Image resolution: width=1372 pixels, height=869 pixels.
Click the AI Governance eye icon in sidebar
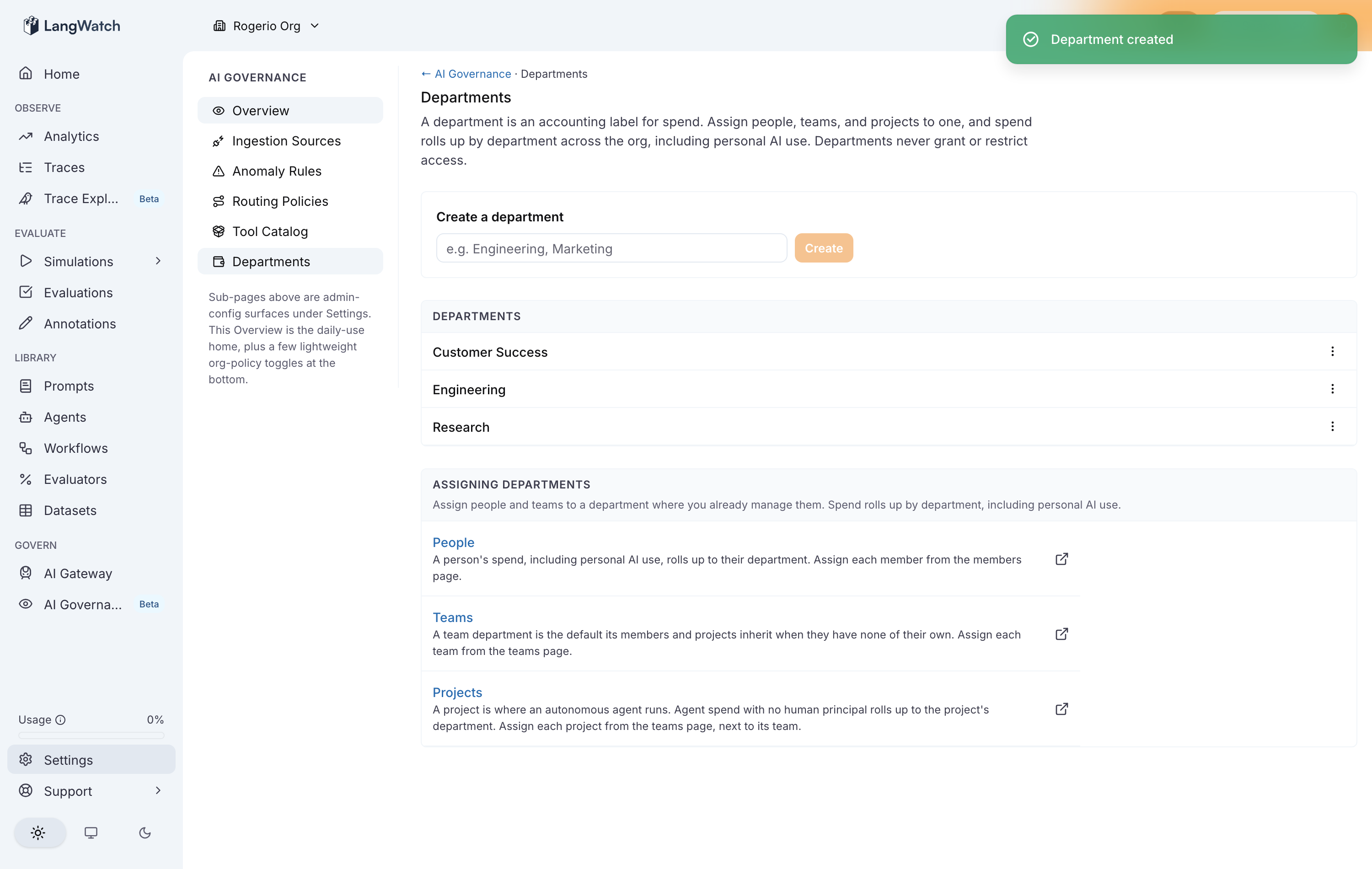tap(26, 604)
